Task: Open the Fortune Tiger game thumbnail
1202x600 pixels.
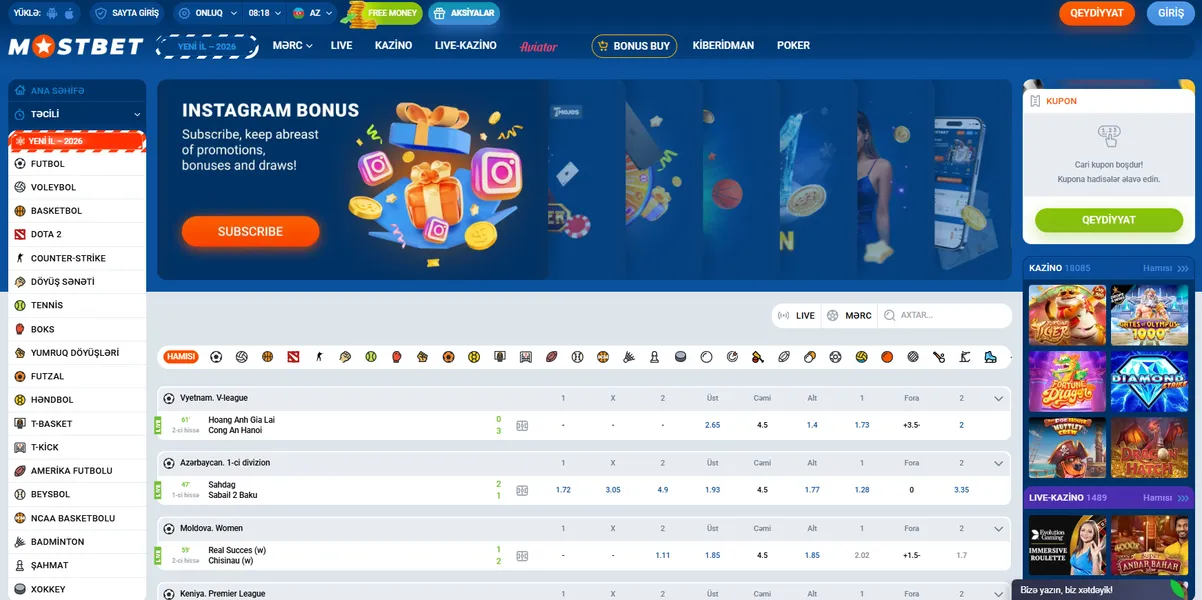Action: pyautogui.click(x=1066, y=314)
